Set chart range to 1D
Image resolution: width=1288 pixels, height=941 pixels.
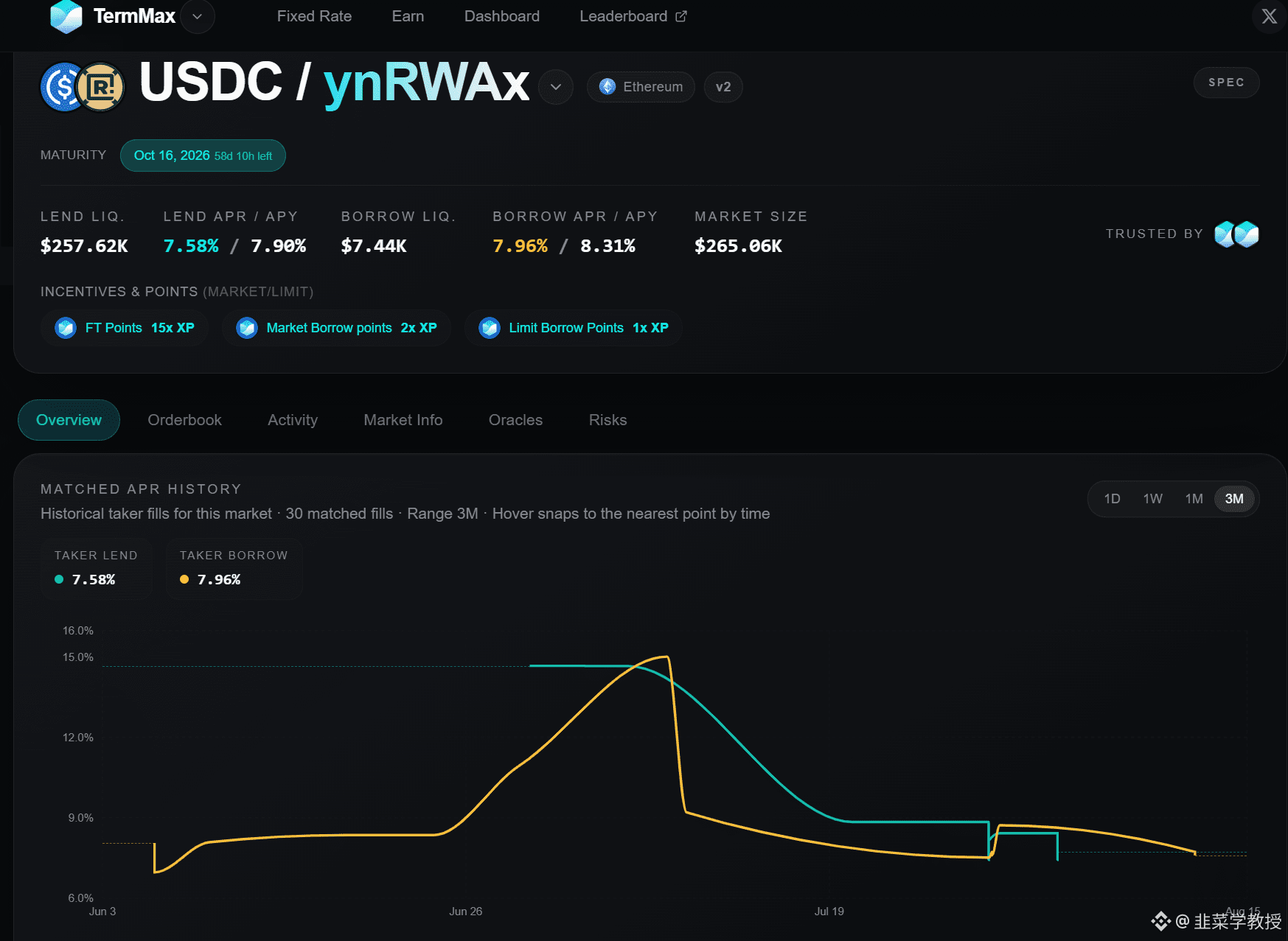tap(1112, 499)
